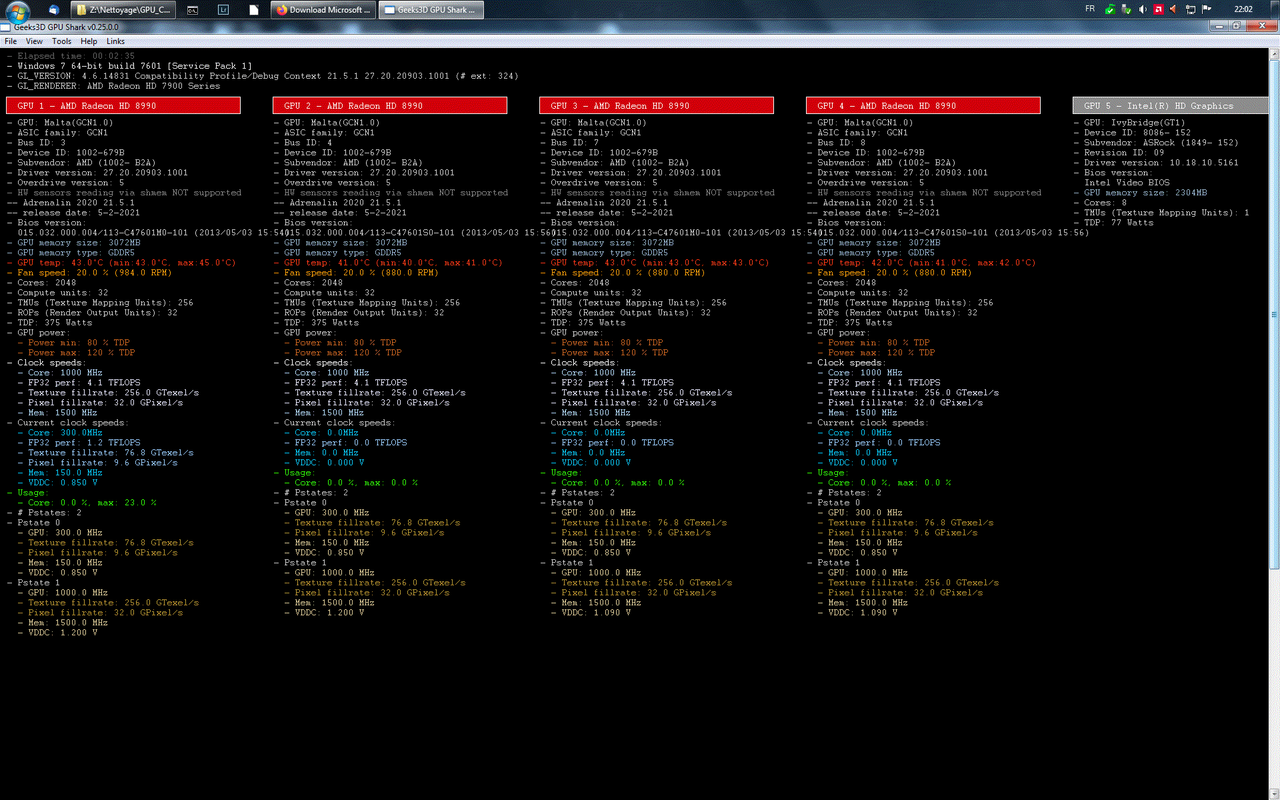Open the View menu
The height and width of the screenshot is (800, 1280).
tap(34, 41)
